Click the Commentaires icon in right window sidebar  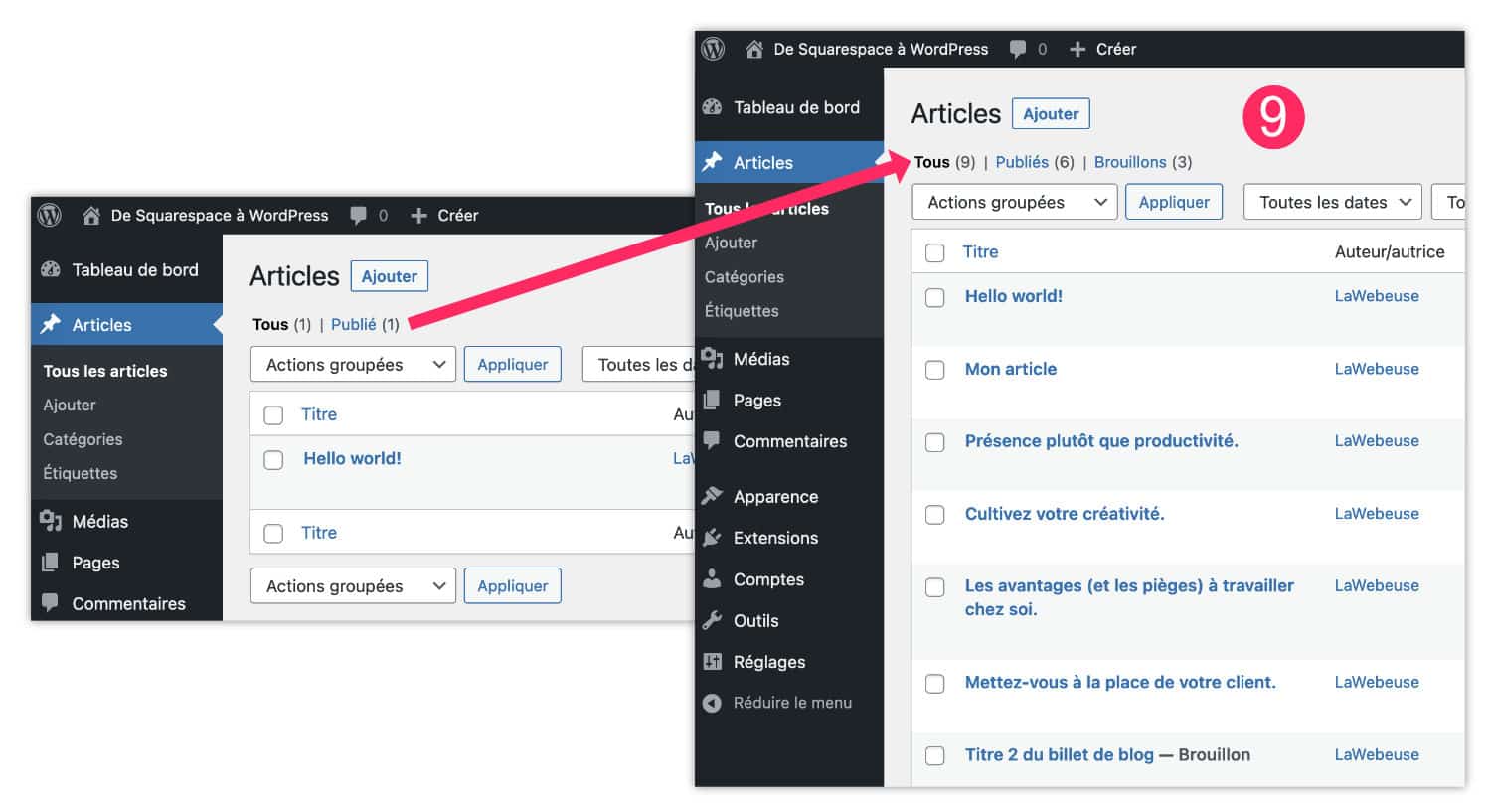point(712,440)
